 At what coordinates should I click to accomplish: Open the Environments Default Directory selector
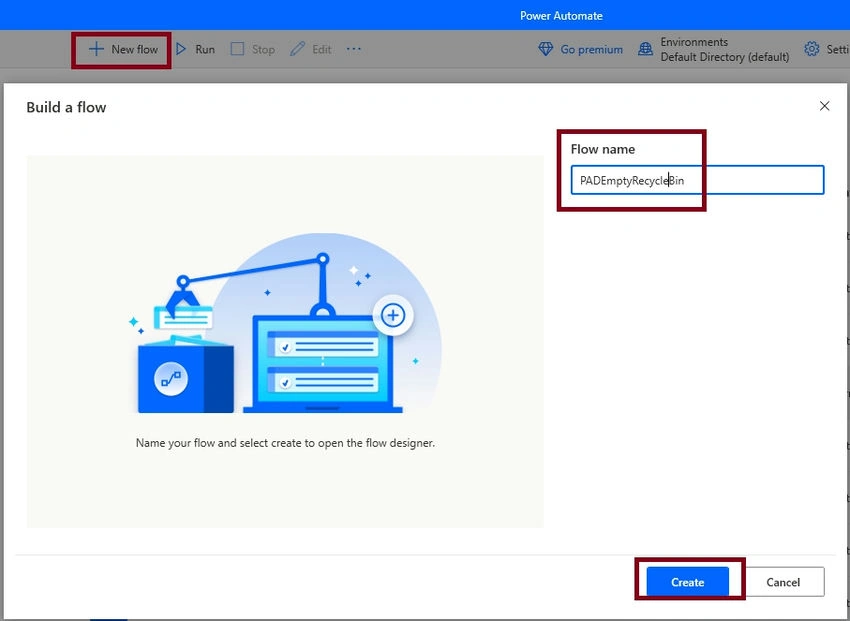pyautogui.click(x=713, y=49)
